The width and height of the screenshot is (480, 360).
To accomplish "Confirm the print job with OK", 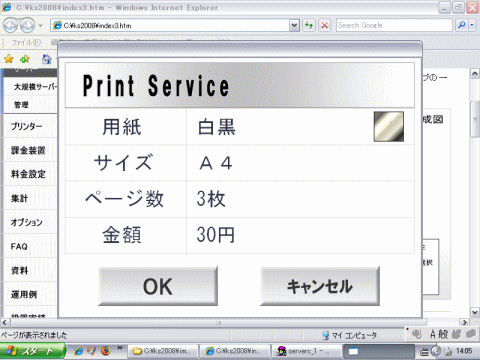I will pyautogui.click(x=158, y=286).
